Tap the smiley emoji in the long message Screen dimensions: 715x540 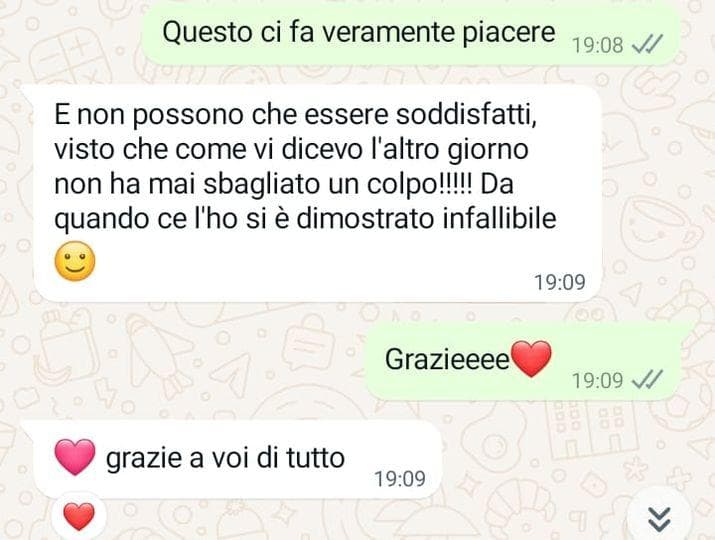tap(75, 261)
